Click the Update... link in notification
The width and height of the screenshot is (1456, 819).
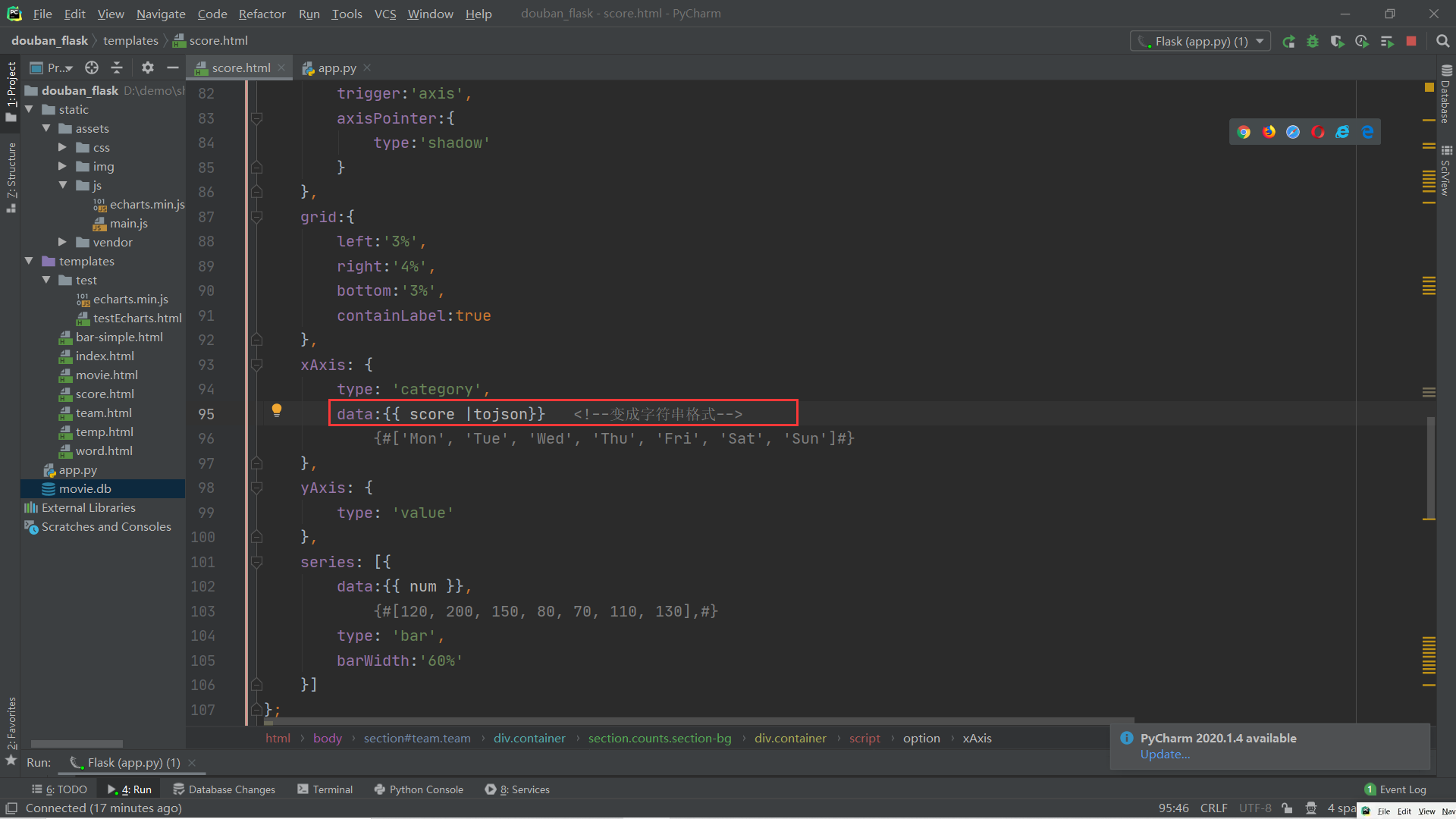1165,755
